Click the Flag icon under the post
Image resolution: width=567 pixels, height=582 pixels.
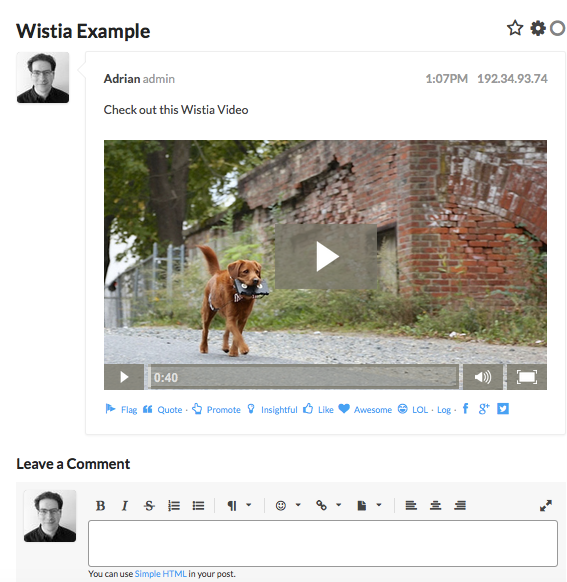[110, 409]
